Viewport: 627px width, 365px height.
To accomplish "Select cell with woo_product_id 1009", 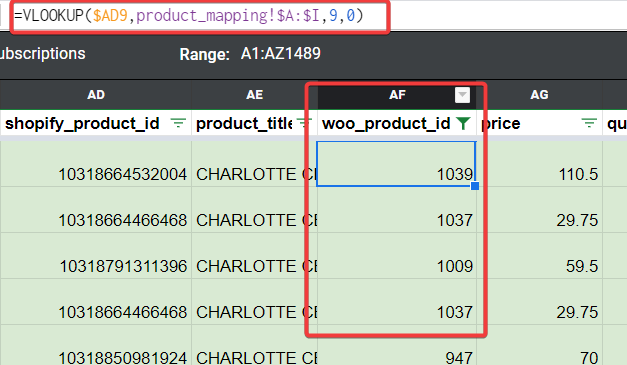I will (397, 256).
